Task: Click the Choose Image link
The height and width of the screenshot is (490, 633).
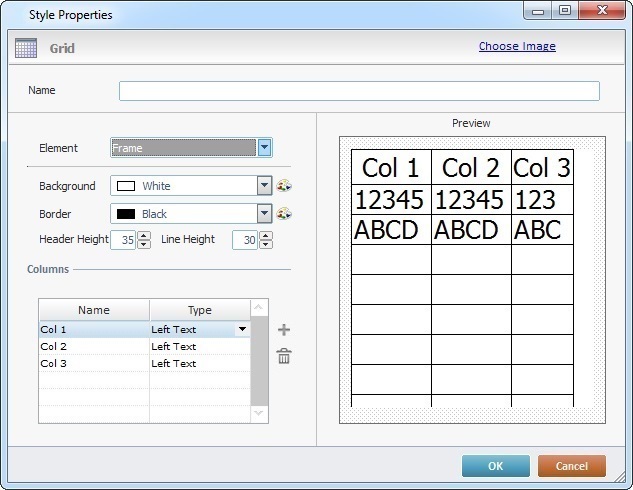Action: [x=517, y=46]
